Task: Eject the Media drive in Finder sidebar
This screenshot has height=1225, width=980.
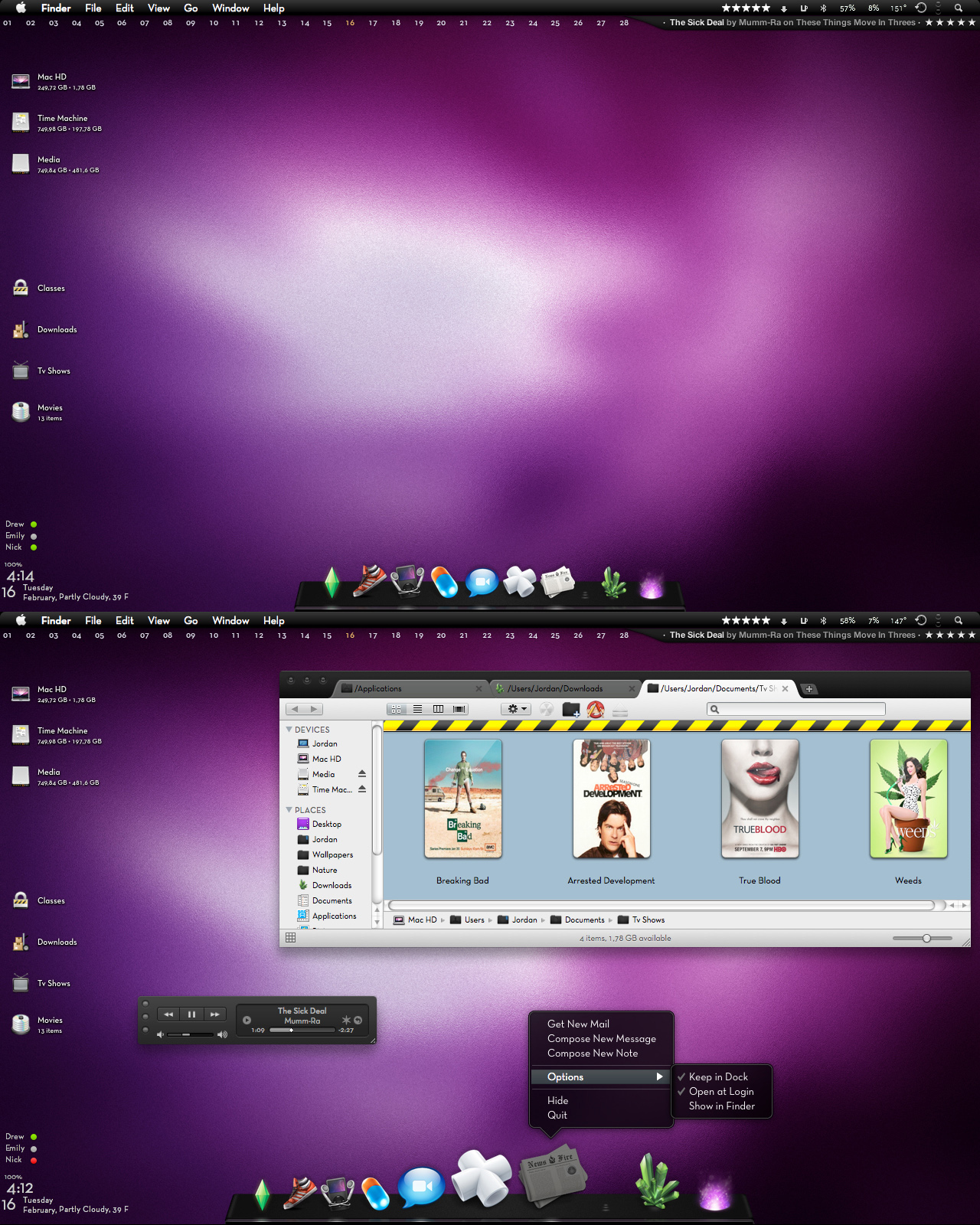Action: [x=362, y=774]
